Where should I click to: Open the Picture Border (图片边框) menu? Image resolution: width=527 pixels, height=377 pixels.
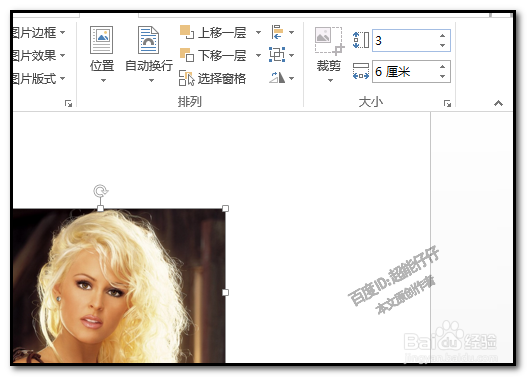tap(39, 33)
